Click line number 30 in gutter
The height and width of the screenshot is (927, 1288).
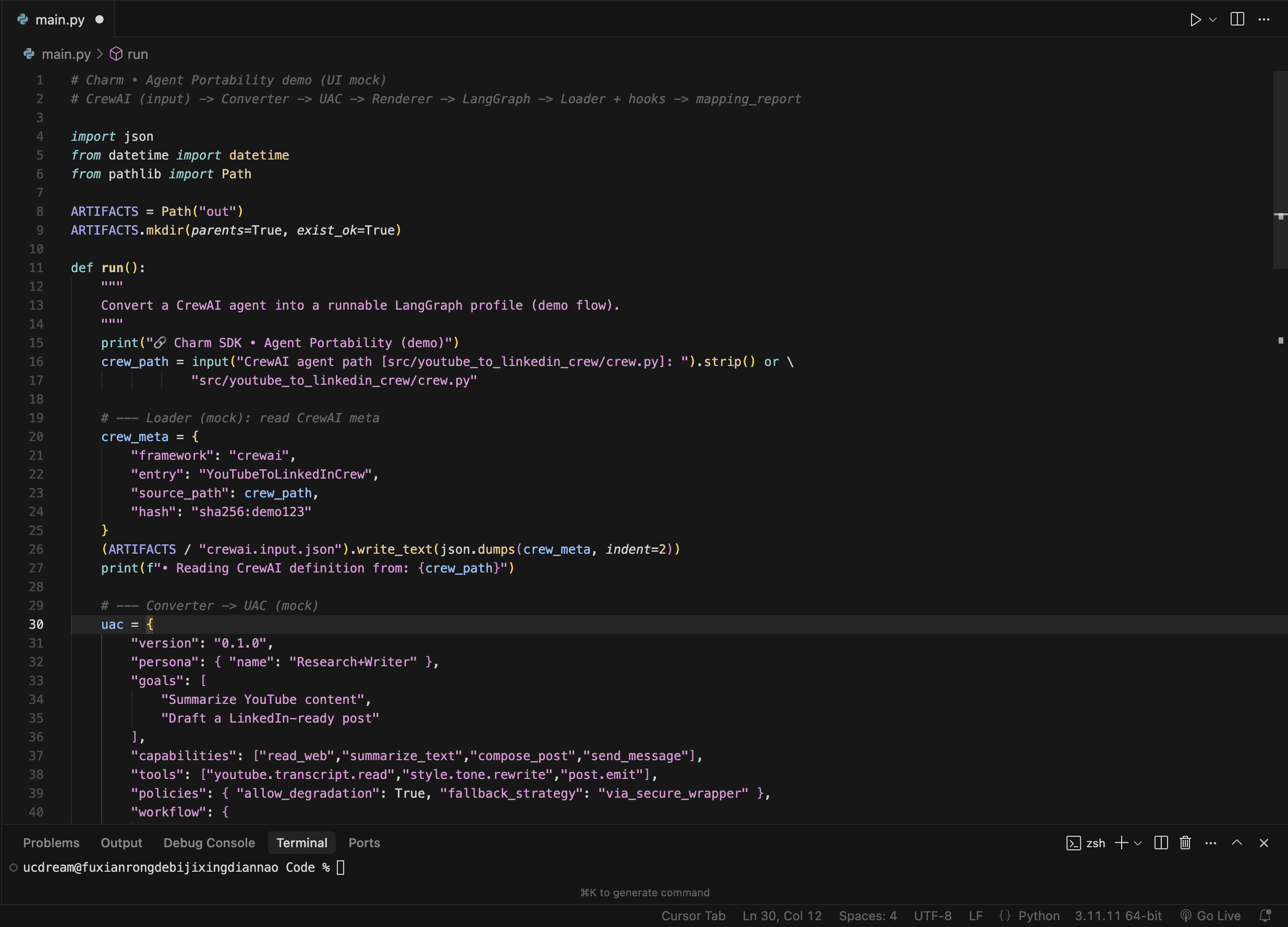tap(36, 624)
